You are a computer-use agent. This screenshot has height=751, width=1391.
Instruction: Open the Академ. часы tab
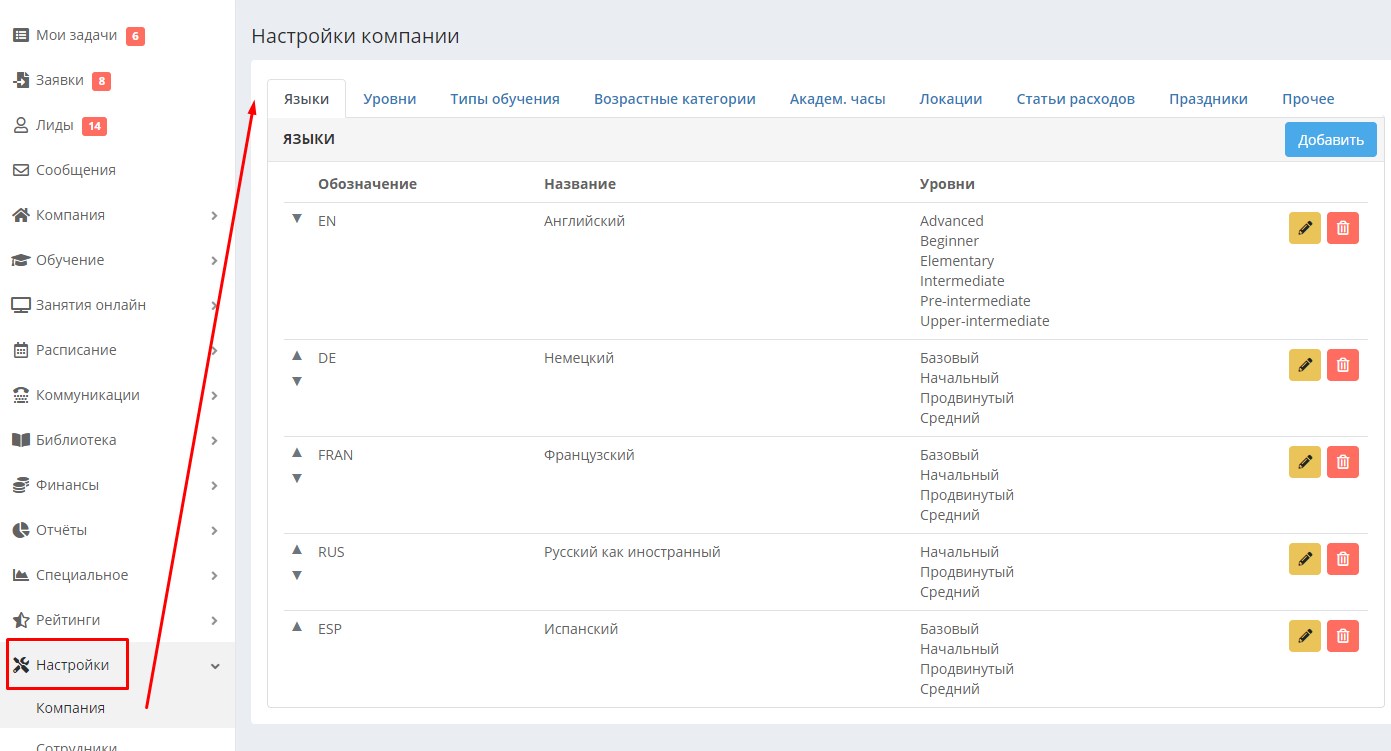[838, 99]
